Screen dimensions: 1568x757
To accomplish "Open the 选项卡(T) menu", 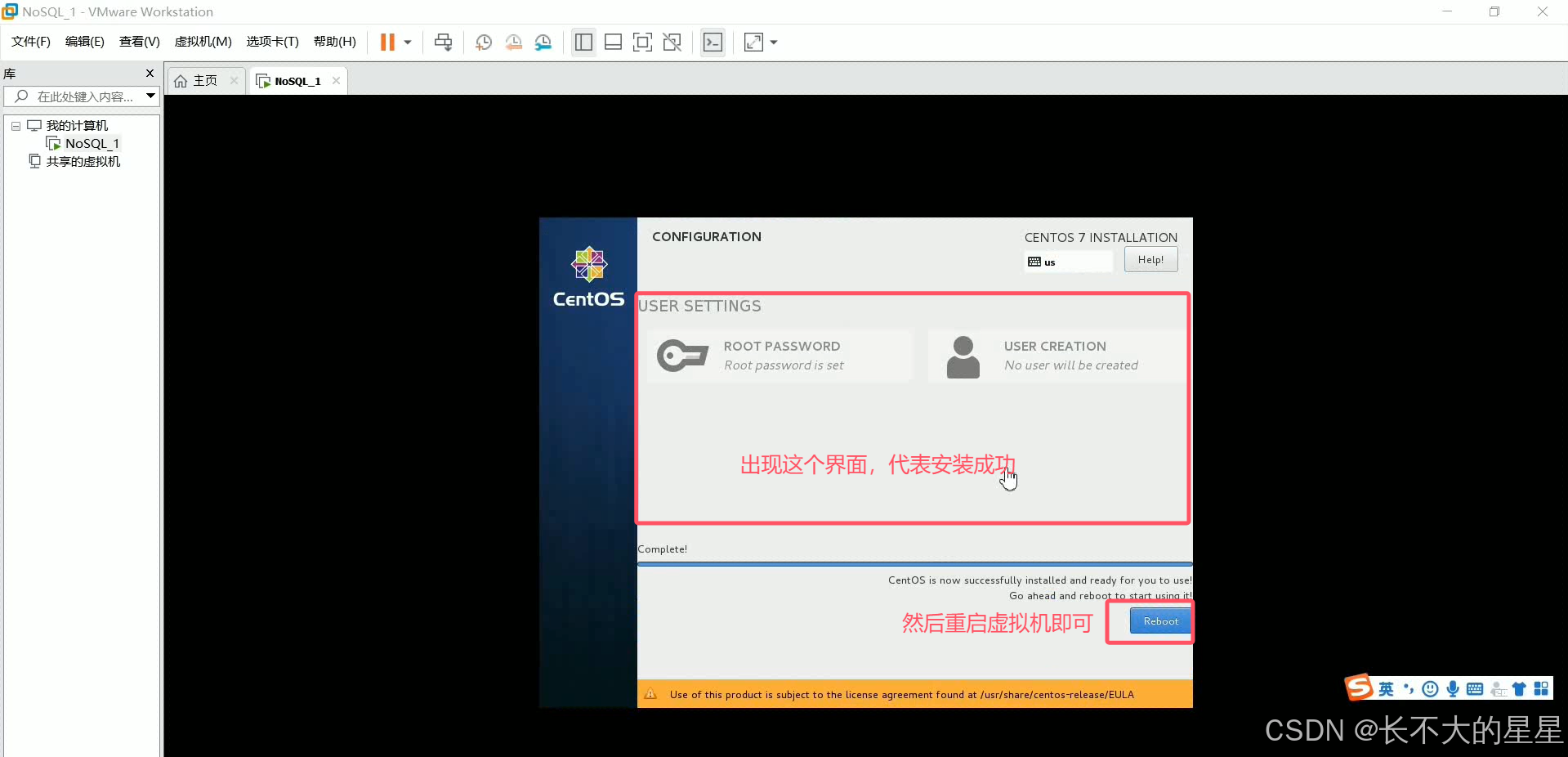I will [273, 42].
